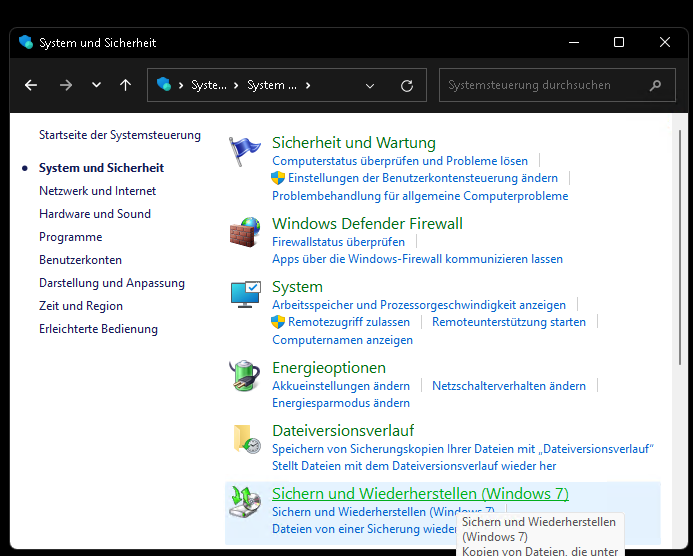This screenshot has width=693, height=556.
Task: Open Startseite der Systemsteuerung
Action: pyautogui.click(x=120, y=135)
